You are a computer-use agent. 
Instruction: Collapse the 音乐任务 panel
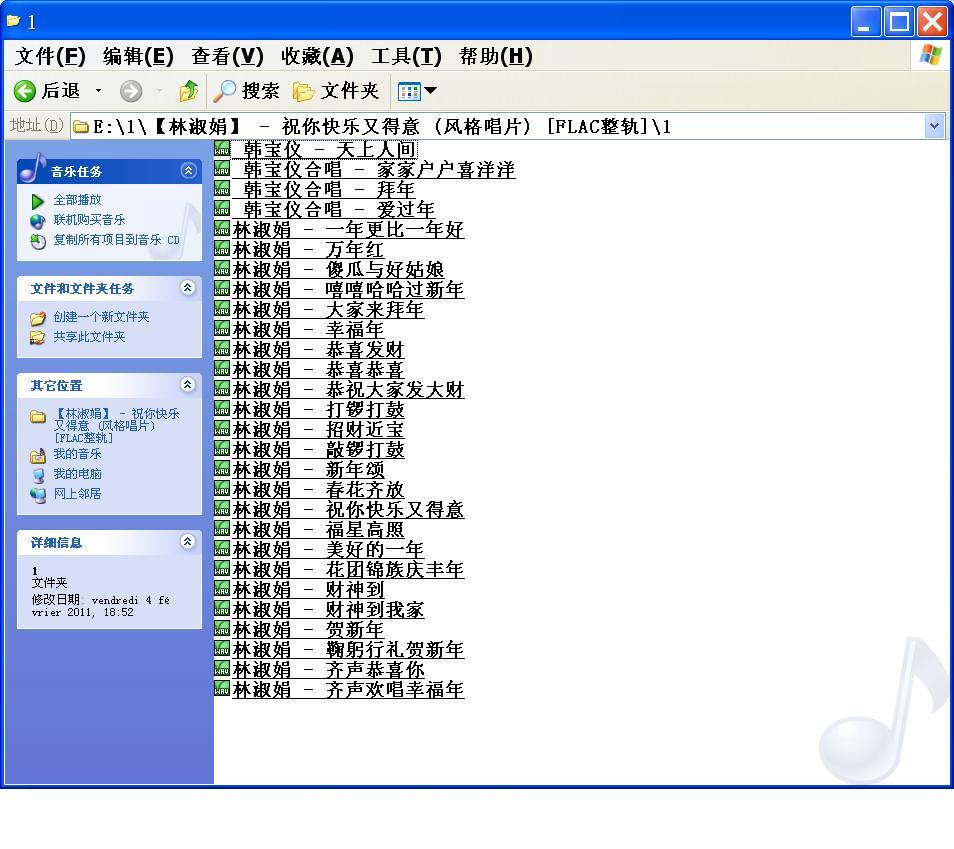coord(188,171)
